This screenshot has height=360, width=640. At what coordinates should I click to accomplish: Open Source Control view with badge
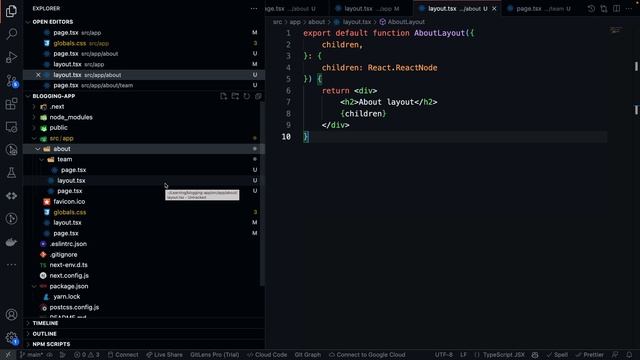tap(11, 80)
